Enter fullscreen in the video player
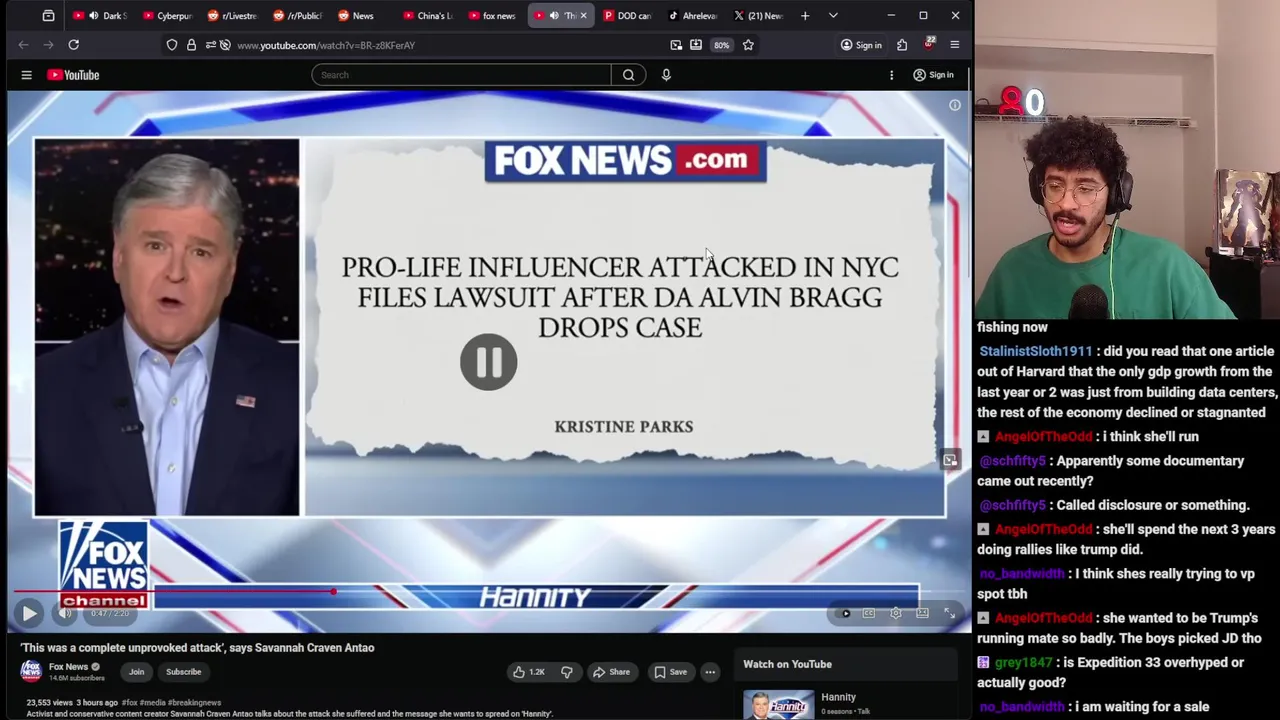Viewport: 1280px width, 720px height. pos(949,613)
